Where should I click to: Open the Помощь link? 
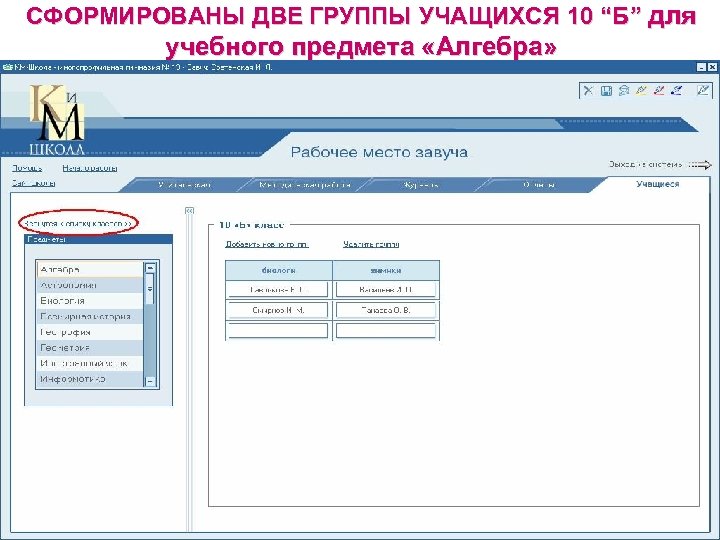tap(27, 168)
